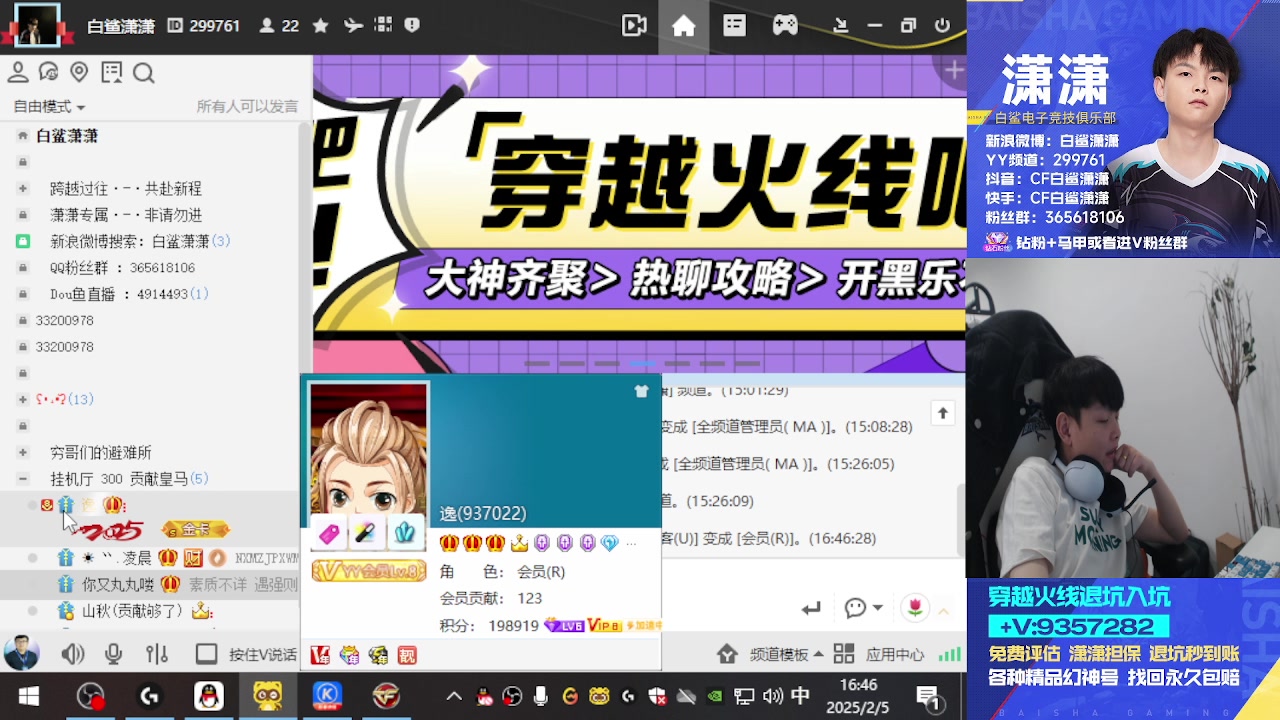Click the pink tag icon on profile card
This screenshot has width=1280, height=720.
(x=329, y=534)
